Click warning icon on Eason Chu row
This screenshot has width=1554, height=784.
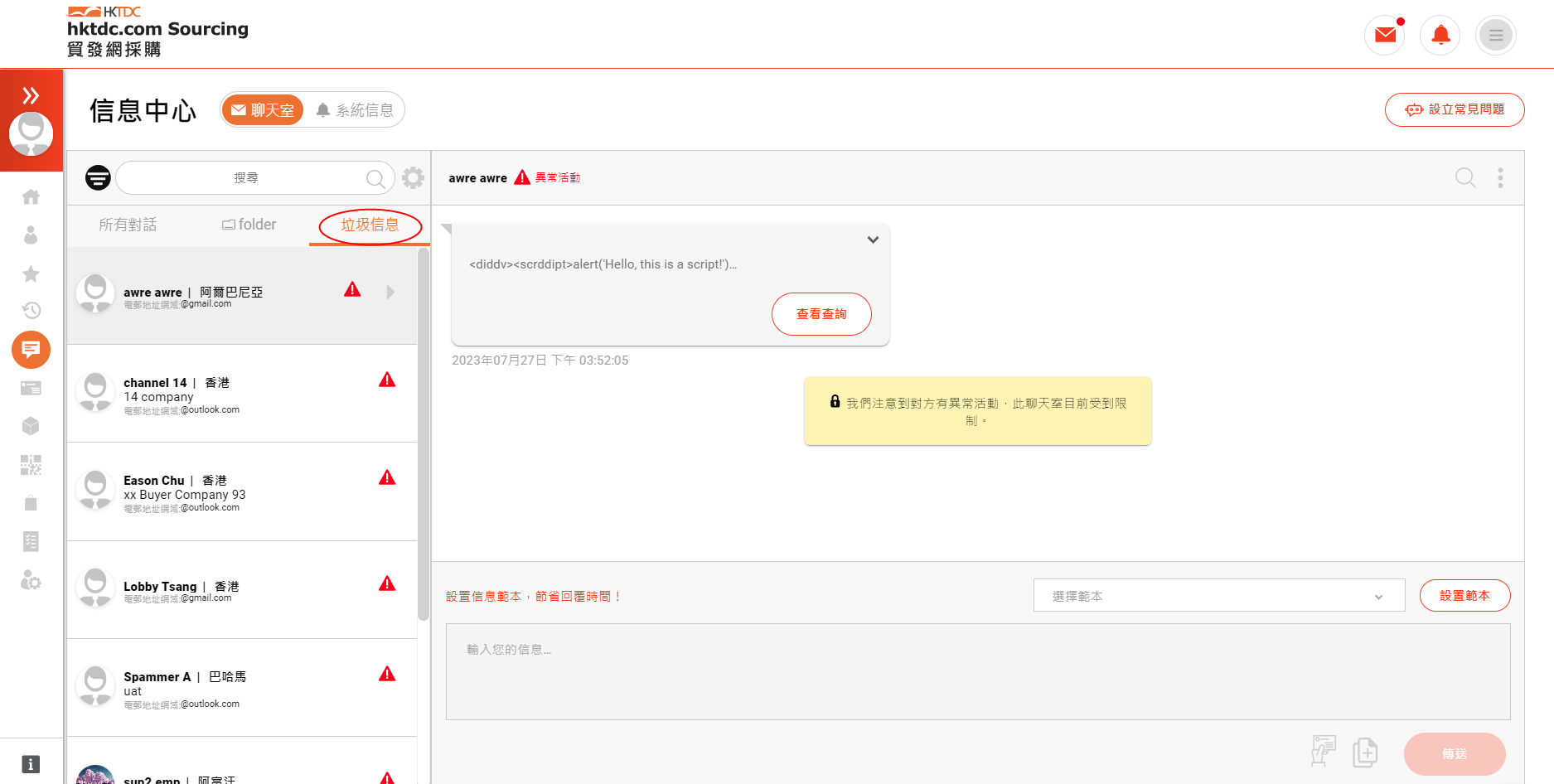click(387, 477)
